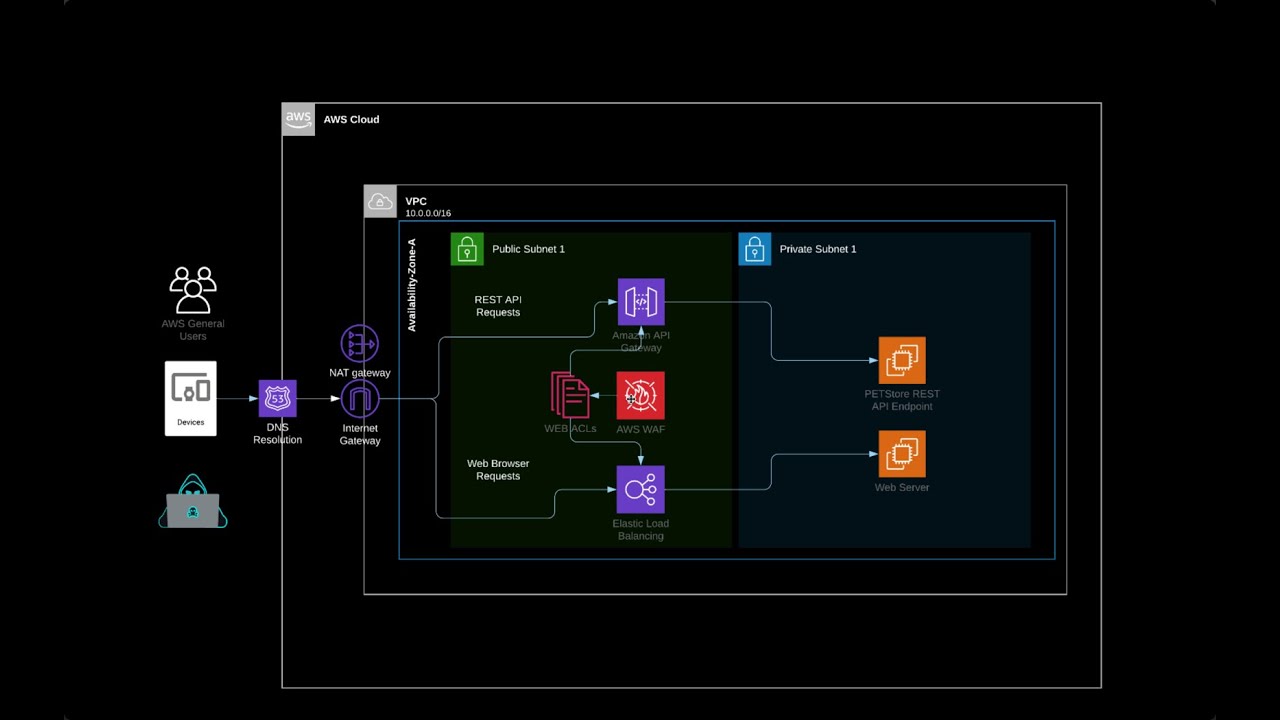Click the DNS Resolution label

tap(277, 434)
